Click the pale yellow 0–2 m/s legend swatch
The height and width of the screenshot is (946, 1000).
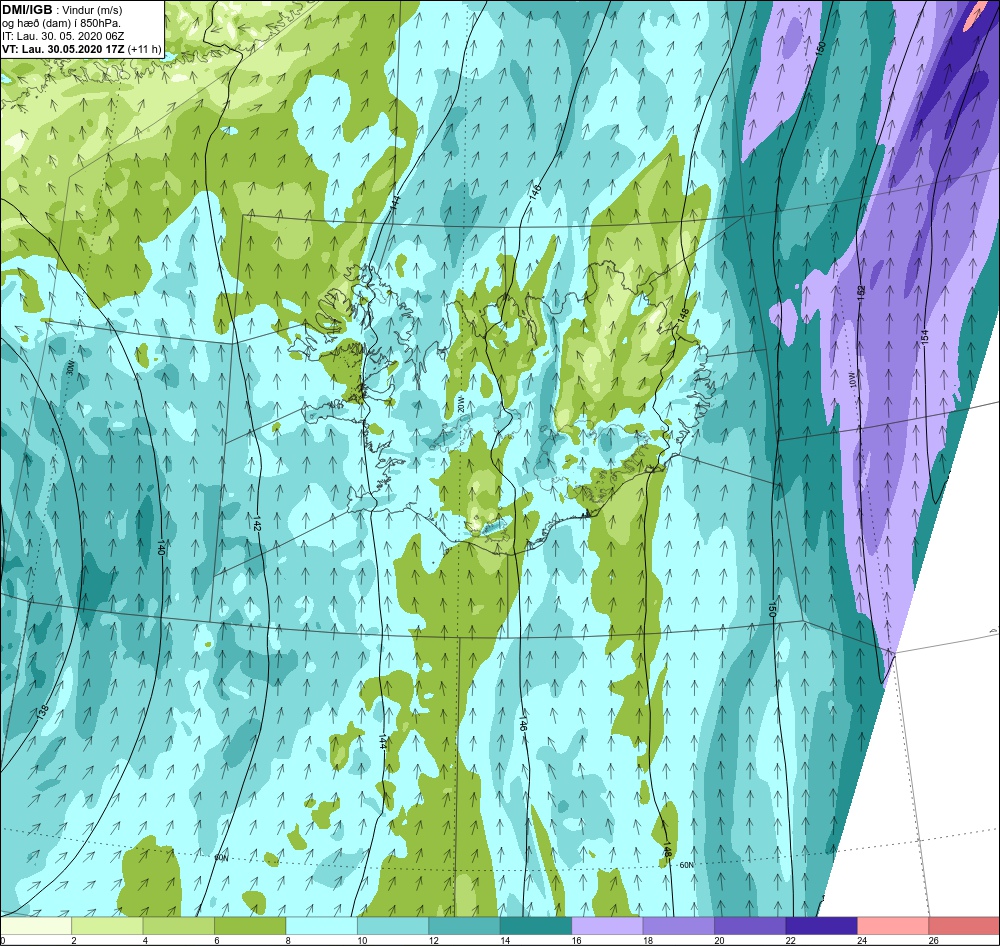click(36, 925)
